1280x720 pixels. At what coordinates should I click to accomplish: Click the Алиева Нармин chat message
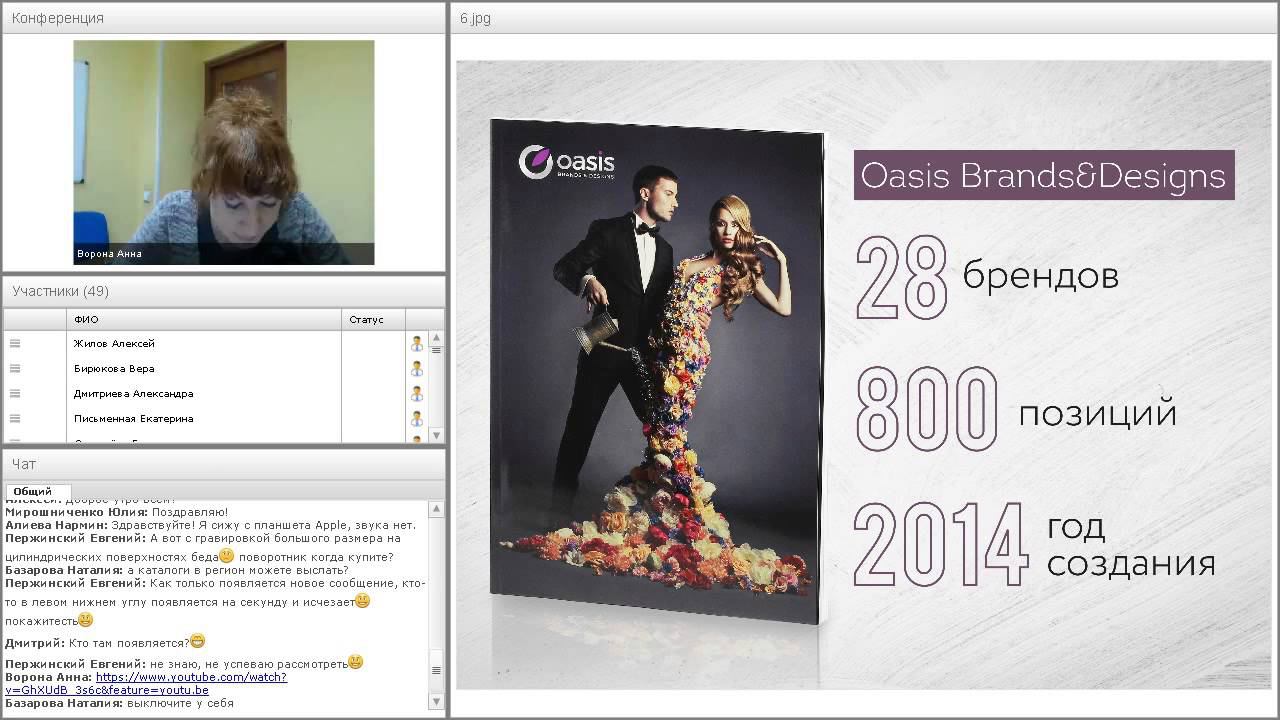tap(210, 525)
